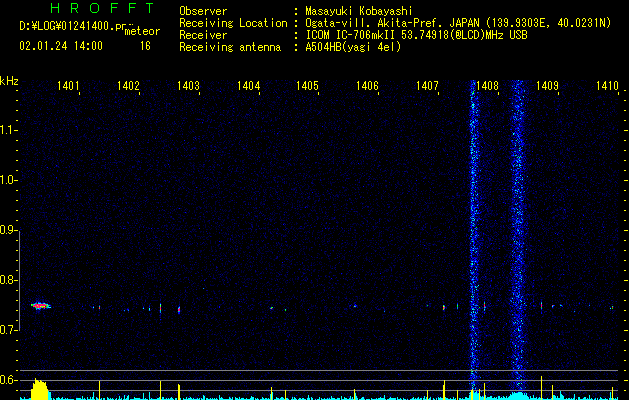The image size is (629, 400).
Task: Click the 1404 time axis marker
Action: 248,85
